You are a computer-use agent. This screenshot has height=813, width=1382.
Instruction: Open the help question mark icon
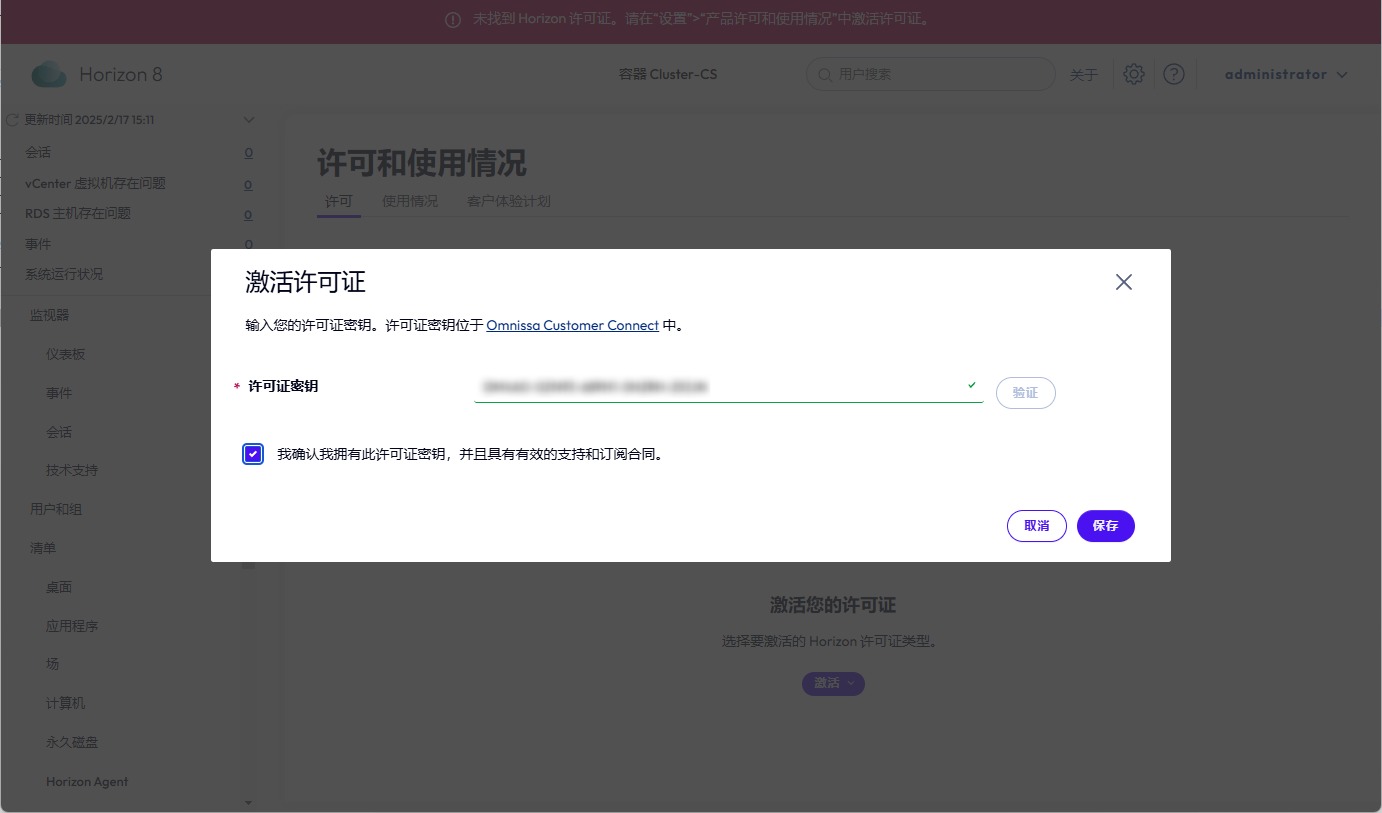(x=1174, y=74)
